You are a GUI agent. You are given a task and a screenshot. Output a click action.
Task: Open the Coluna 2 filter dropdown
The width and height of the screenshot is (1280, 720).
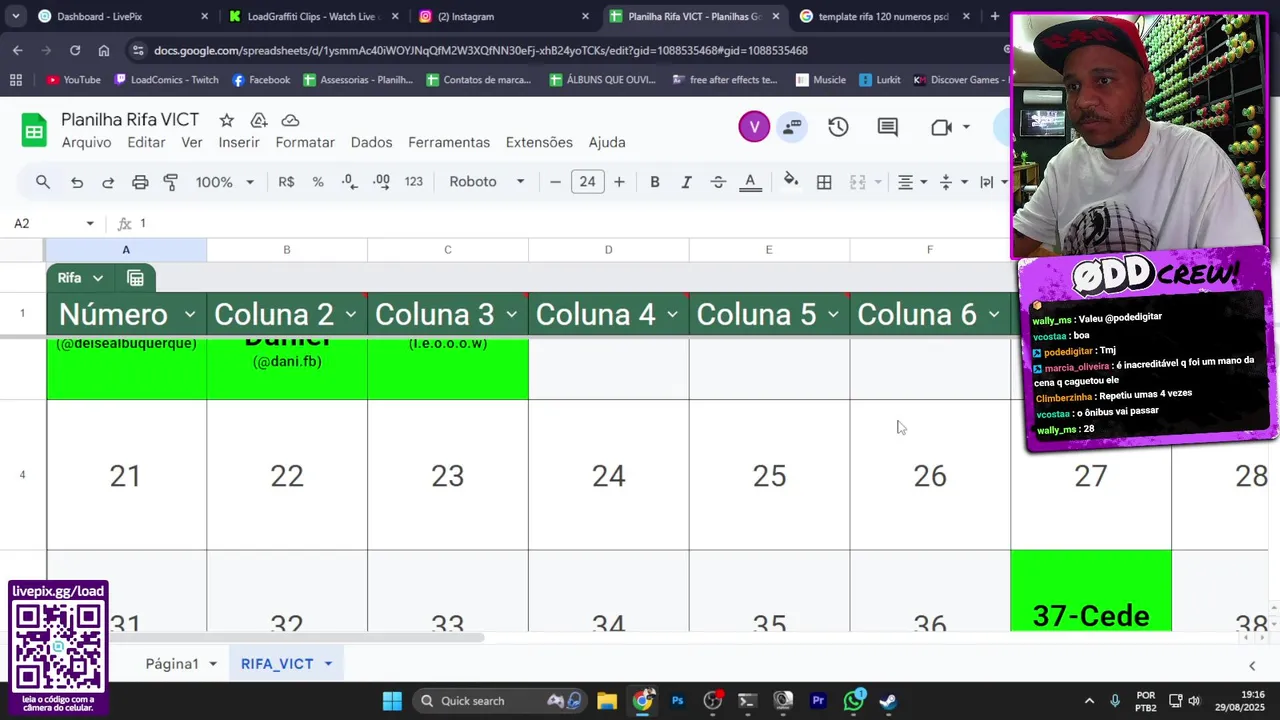(x=350, y=315)
